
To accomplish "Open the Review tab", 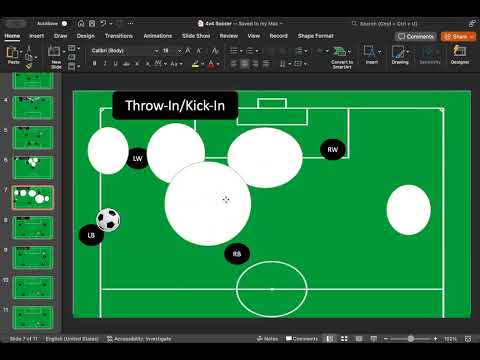I will 229,36.
